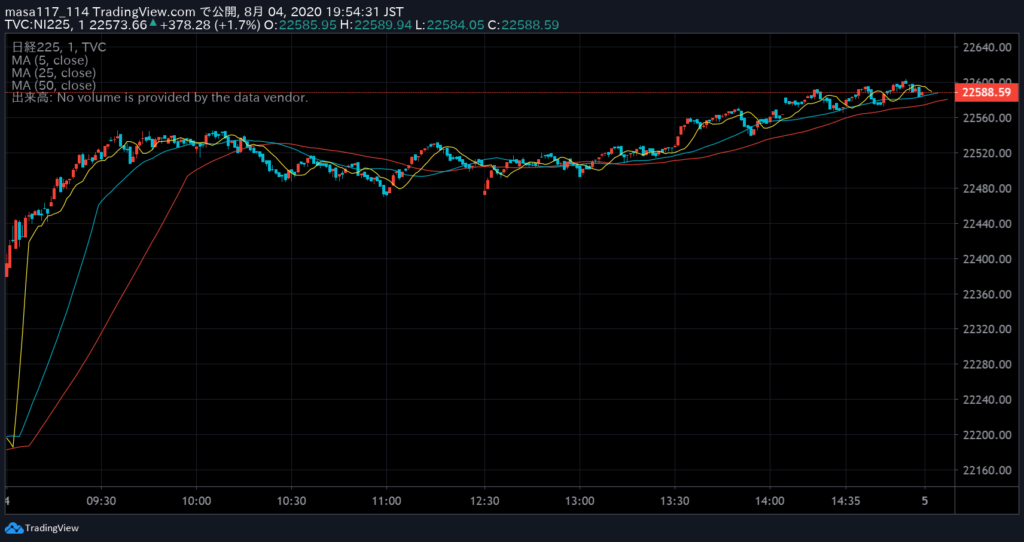Click the 10:00 time axis label
Viewport: 1024px width, 542px height.
(197, 502)
